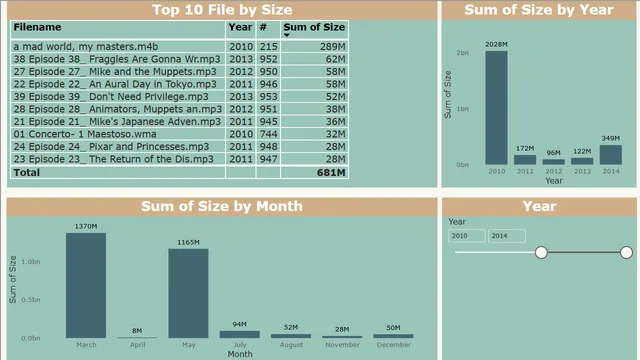Select the November bar in monthly chart

pyautogui.click(x=342, y=337)
